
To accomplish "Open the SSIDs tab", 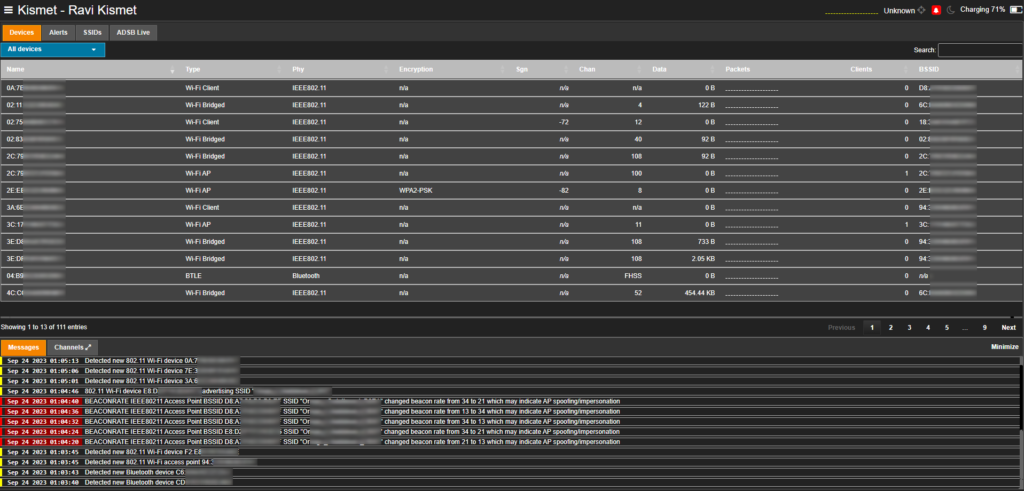I will pyautogui.click(x=92, y=33).
